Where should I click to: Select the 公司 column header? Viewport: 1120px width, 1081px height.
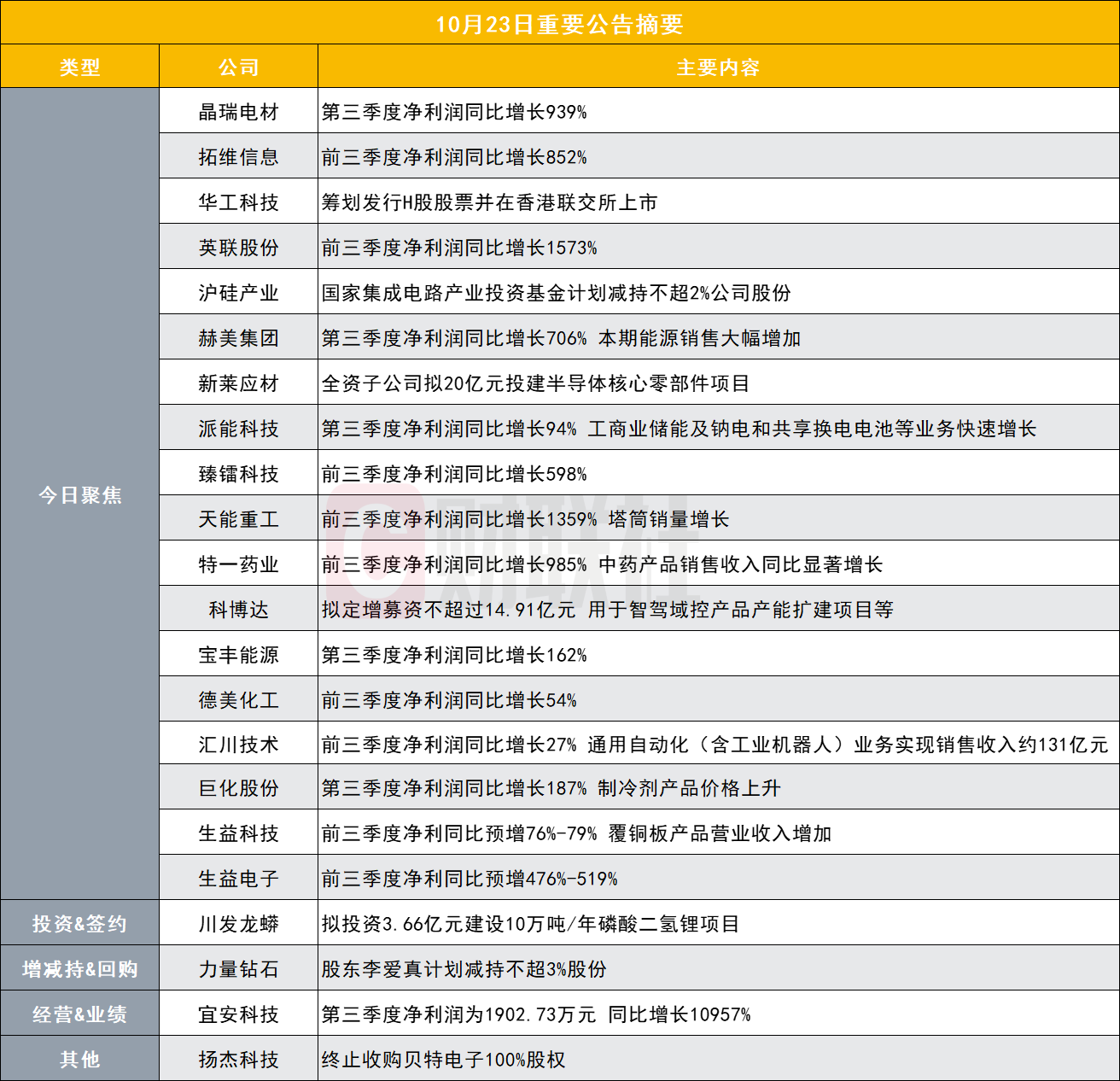pos(239,67)
